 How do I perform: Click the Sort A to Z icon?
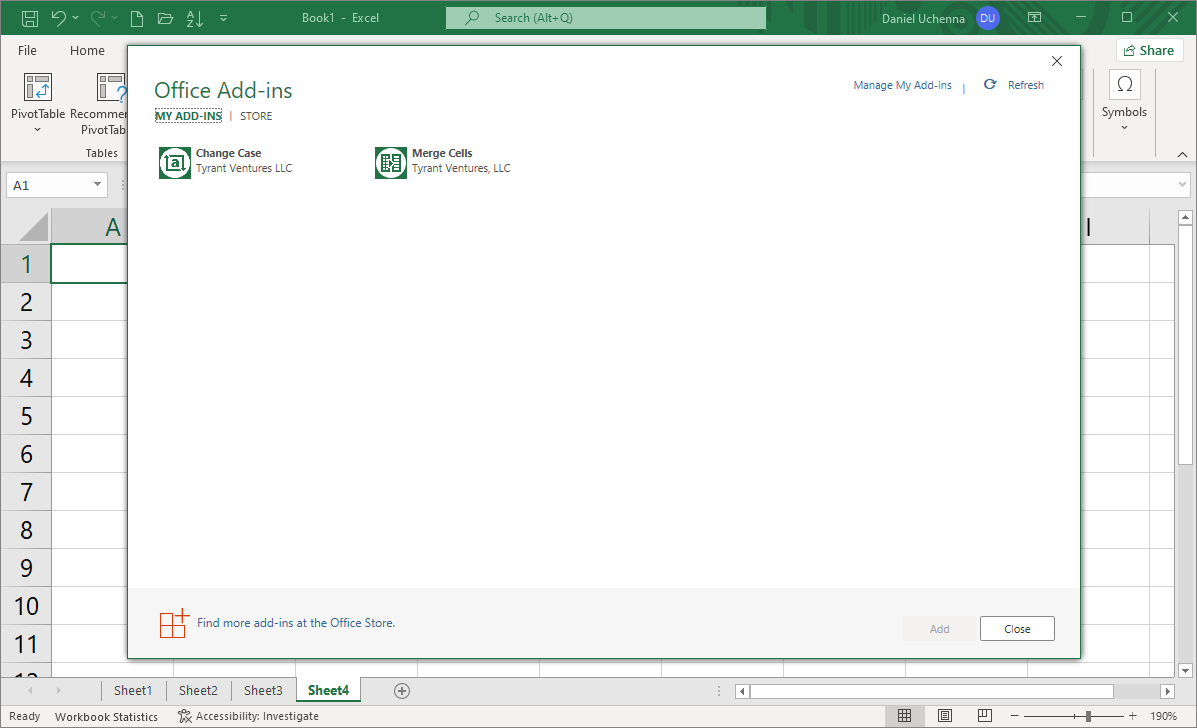click(195, 18)
